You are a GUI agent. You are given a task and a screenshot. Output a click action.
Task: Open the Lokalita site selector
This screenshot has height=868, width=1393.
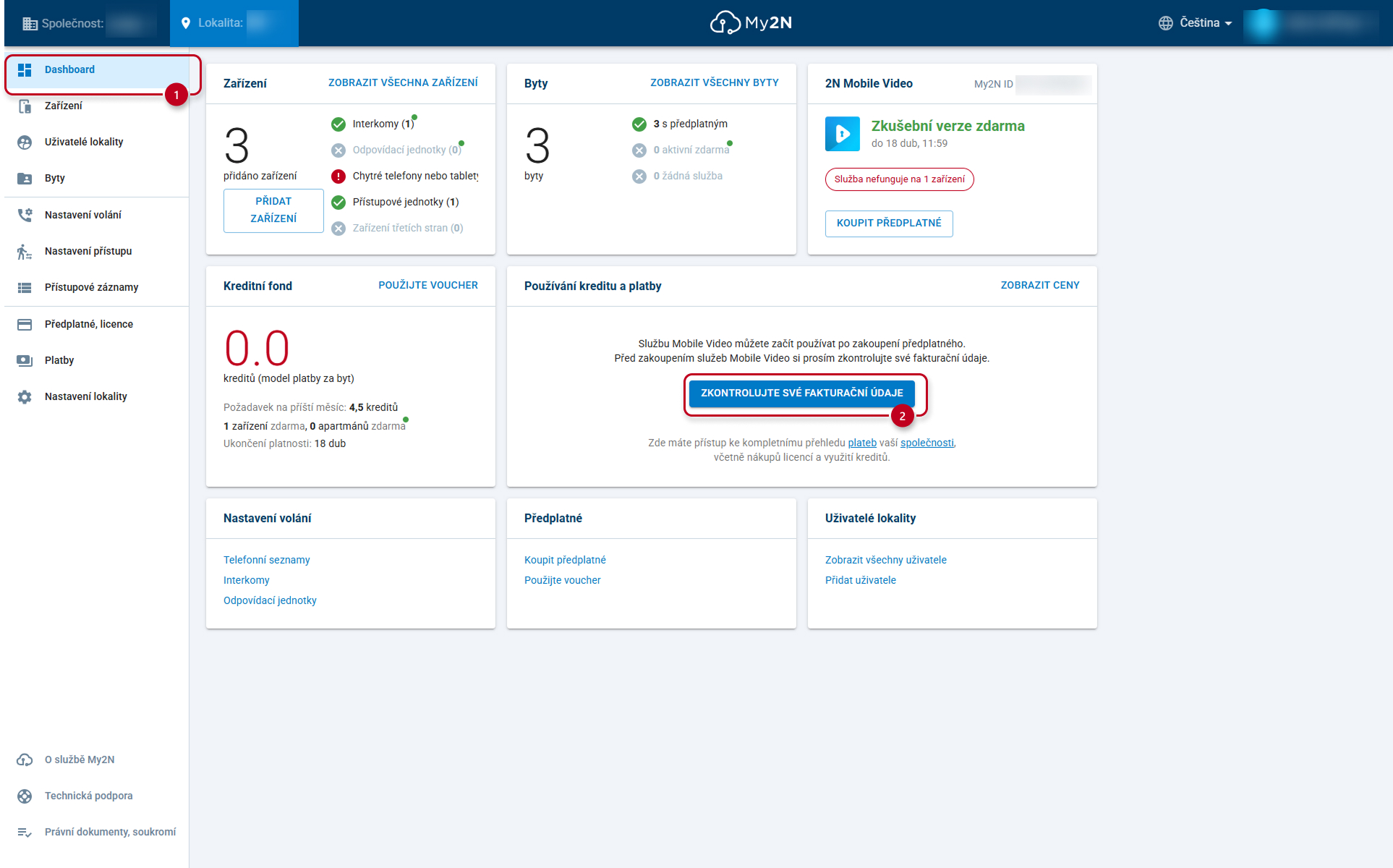234,23
